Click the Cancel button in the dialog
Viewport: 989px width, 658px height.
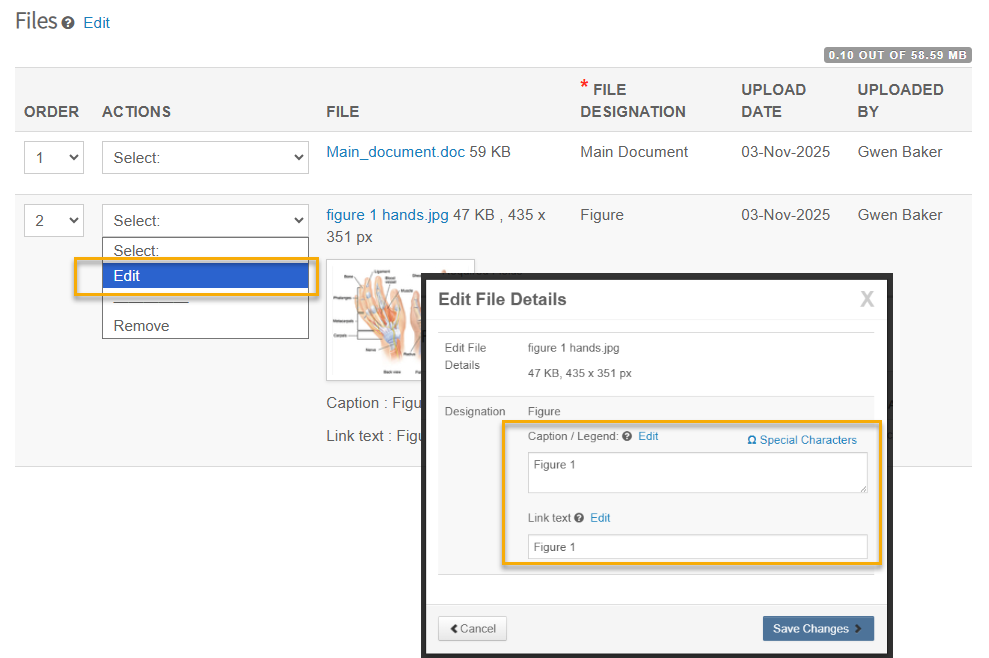(x=472, y=628)
